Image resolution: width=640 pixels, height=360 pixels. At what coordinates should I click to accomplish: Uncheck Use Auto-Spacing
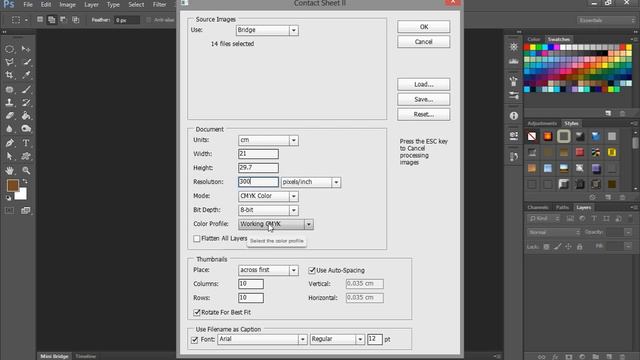point(312,270)
